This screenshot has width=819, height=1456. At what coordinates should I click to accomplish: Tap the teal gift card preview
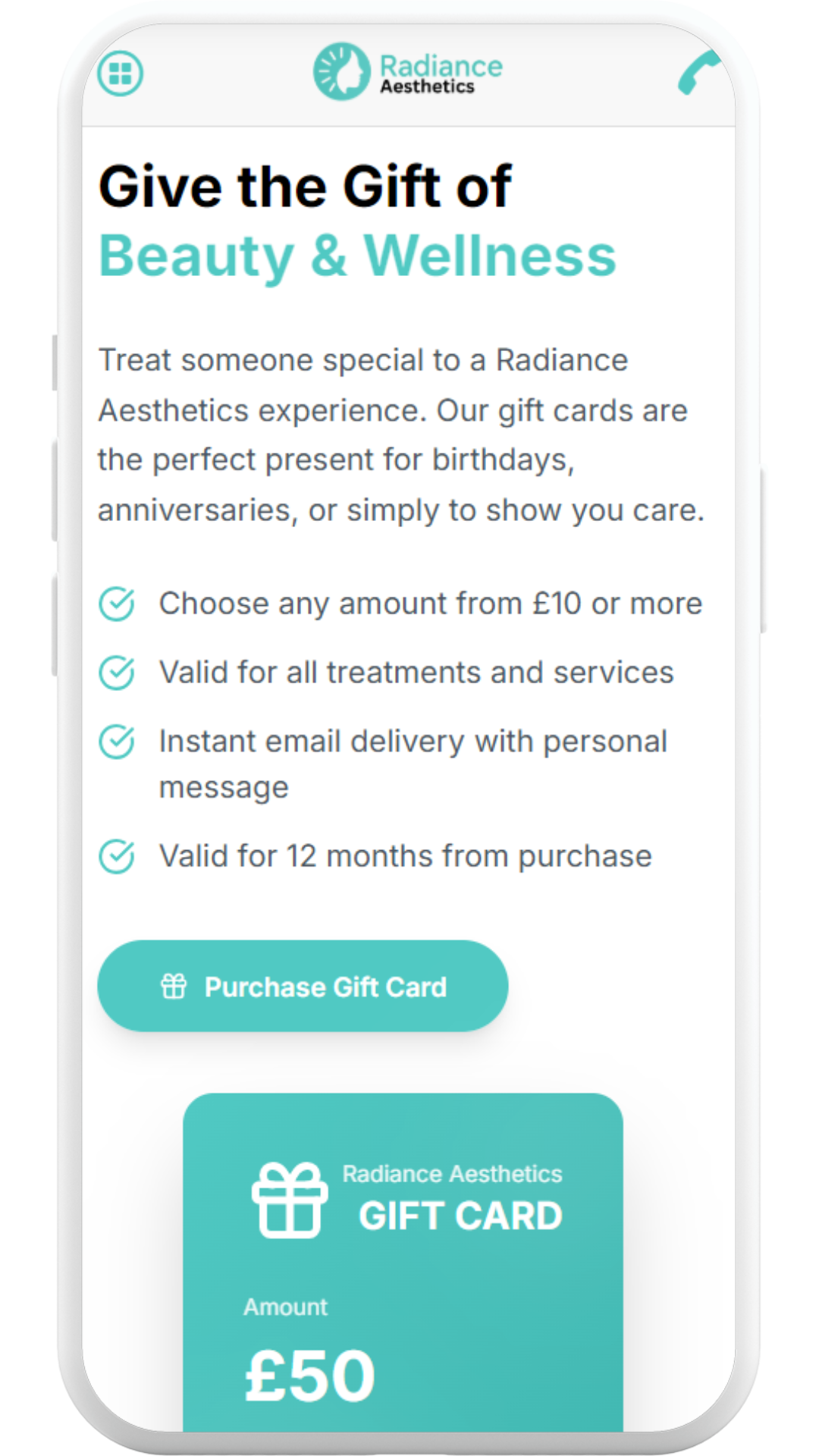click(404, 1251)
